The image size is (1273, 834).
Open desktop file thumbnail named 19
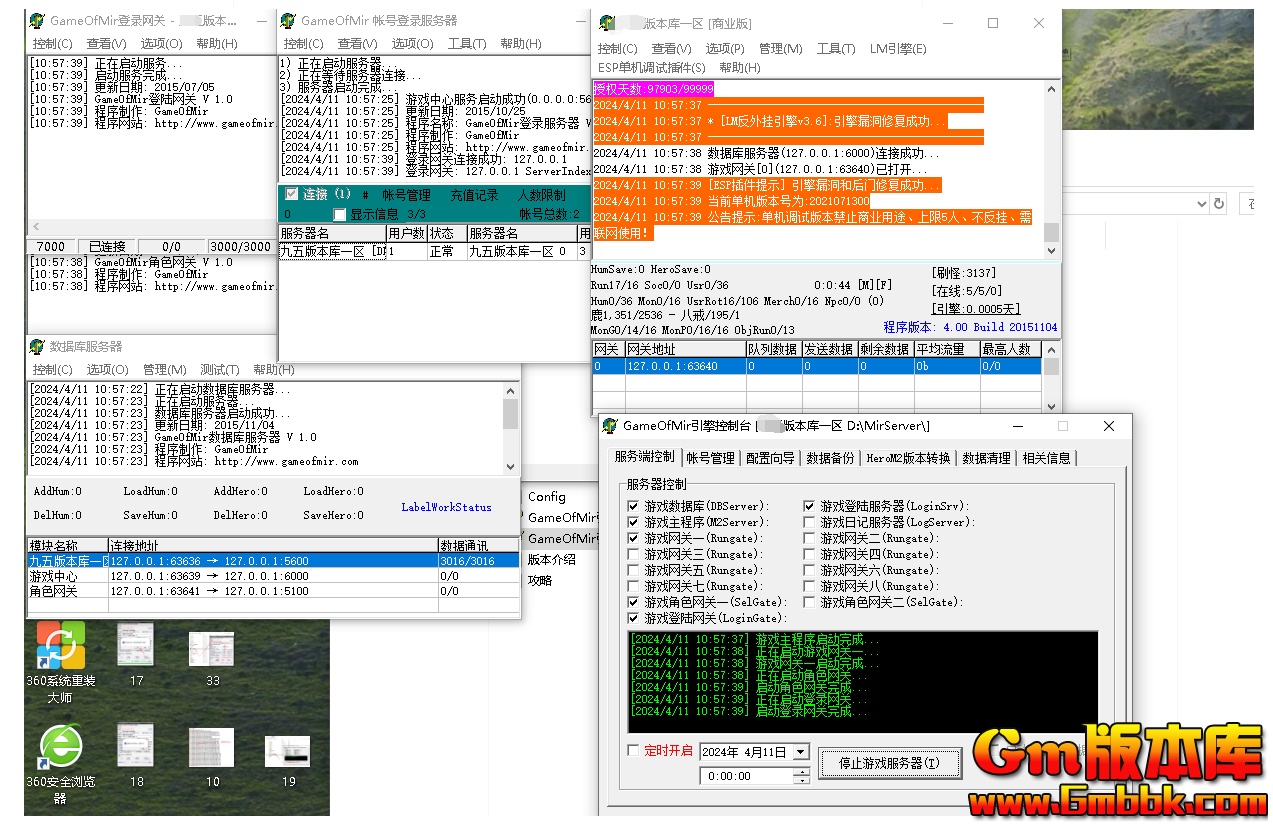click(x=288, y=751)
